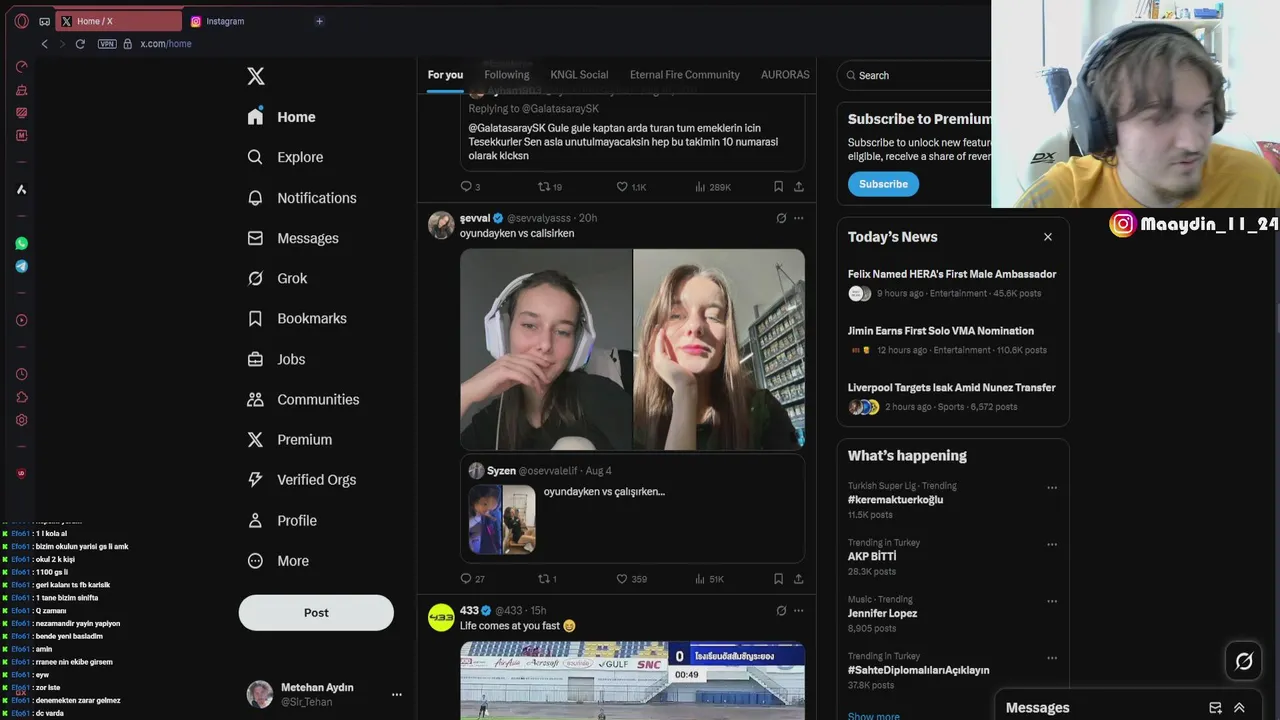The height and width of the screenshot is (720, 1280).
Task: Switch to the Following tab
Action: tap(507, 75)
